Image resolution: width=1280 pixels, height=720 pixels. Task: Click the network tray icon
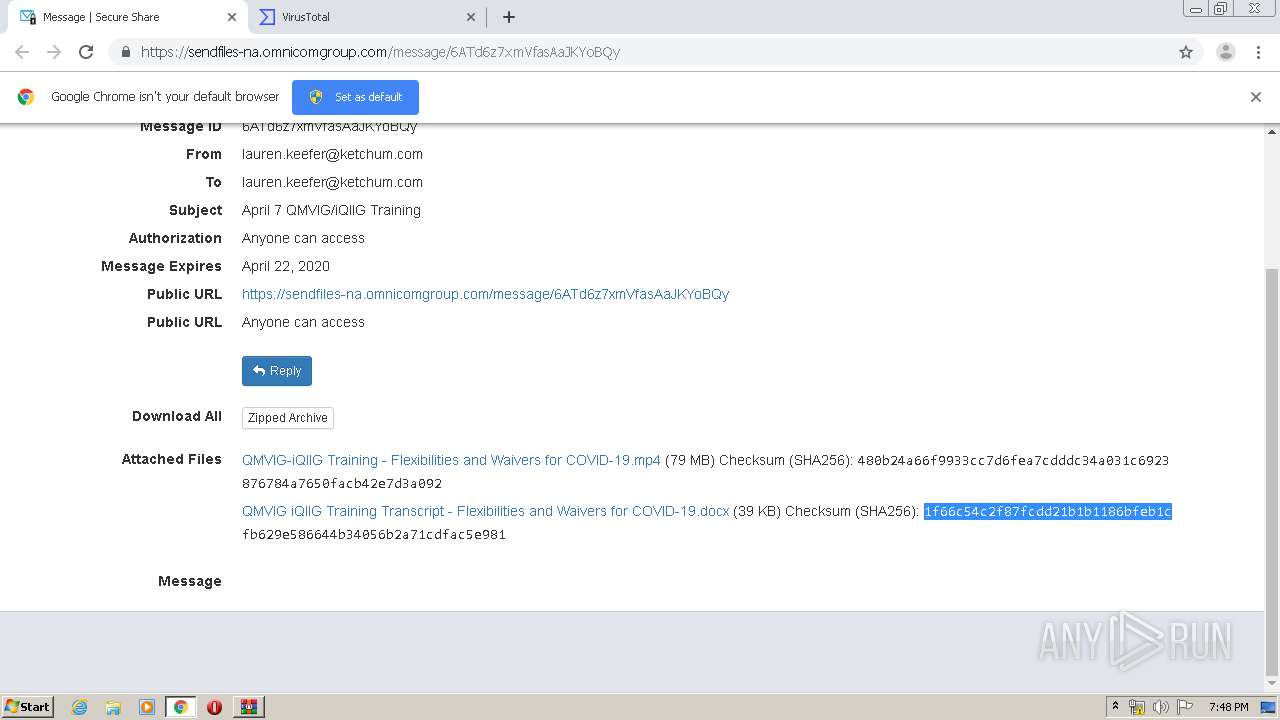(1137, 707)
